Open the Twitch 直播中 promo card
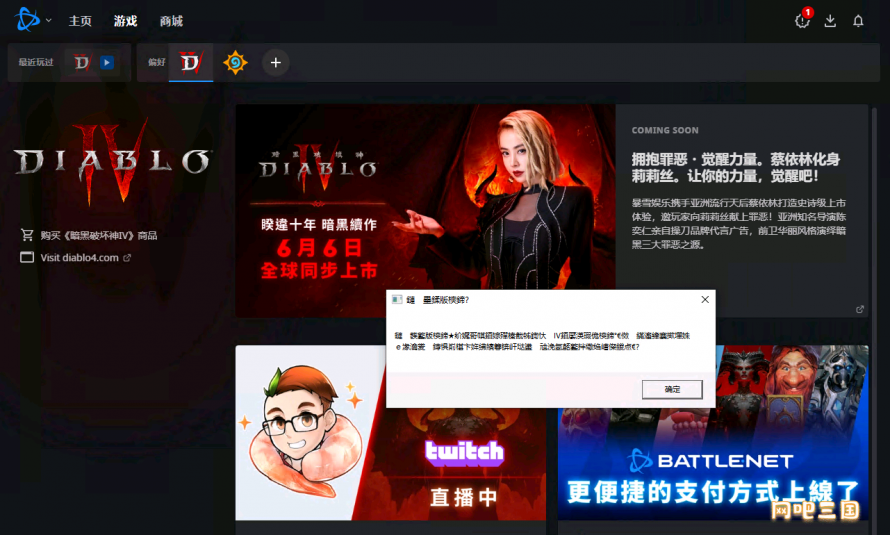 point(391,432)
